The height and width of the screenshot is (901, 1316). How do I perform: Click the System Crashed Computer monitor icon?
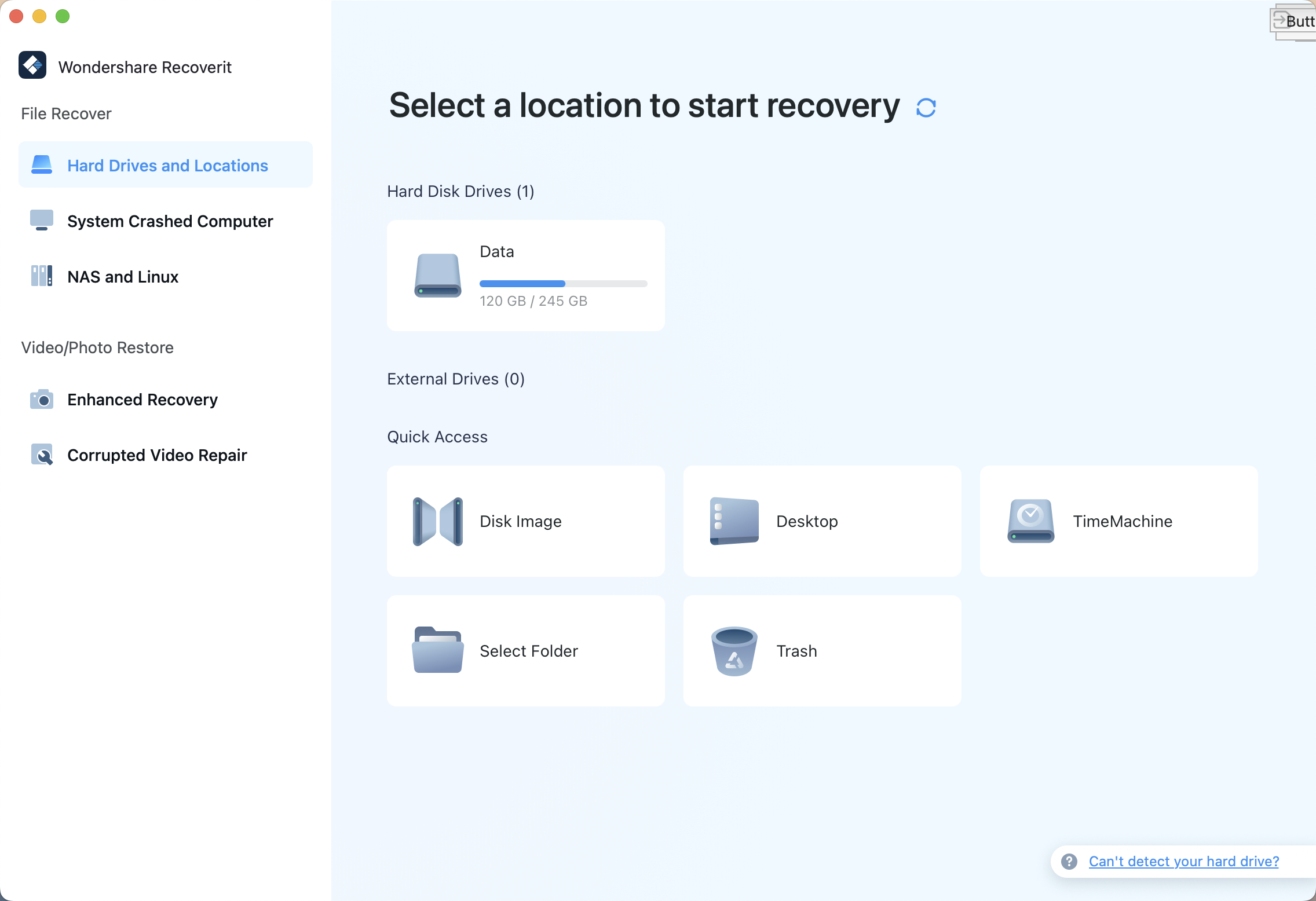point(42,221)
